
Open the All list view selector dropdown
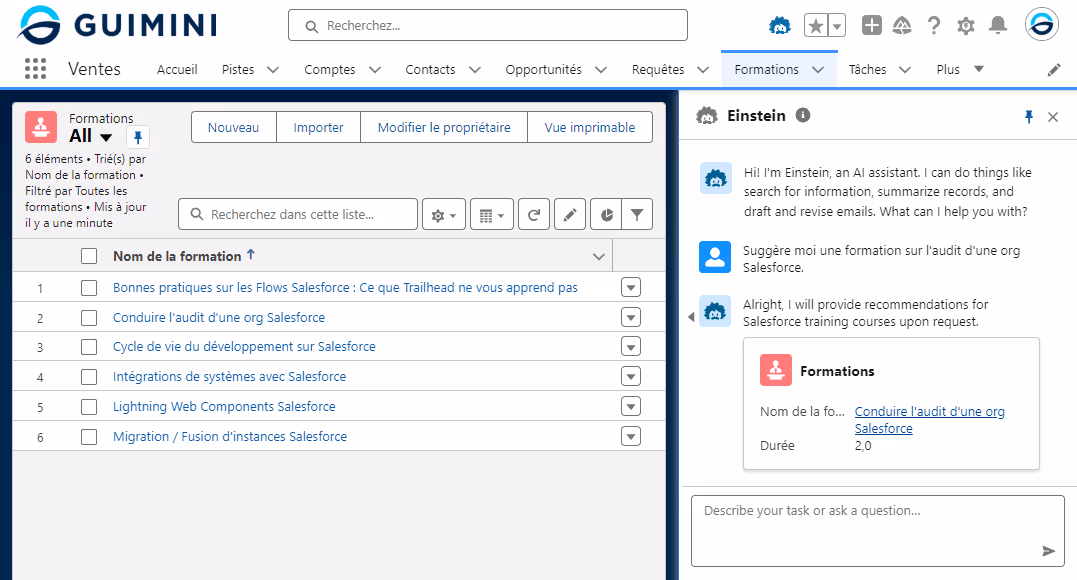click(x=106, y=137)
